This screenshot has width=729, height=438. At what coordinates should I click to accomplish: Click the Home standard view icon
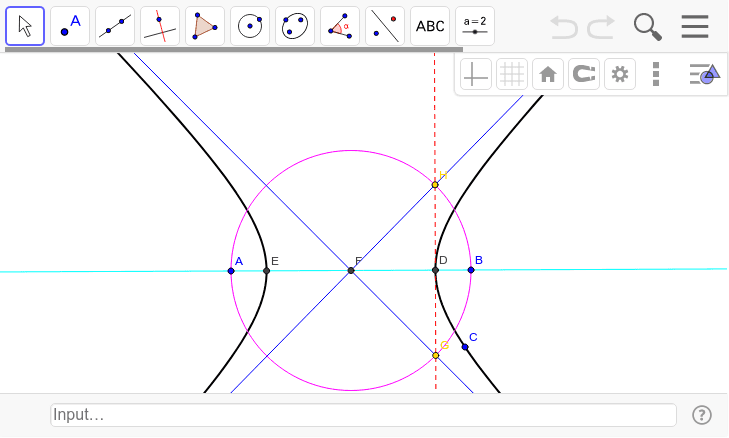click(x=548, y=74)
